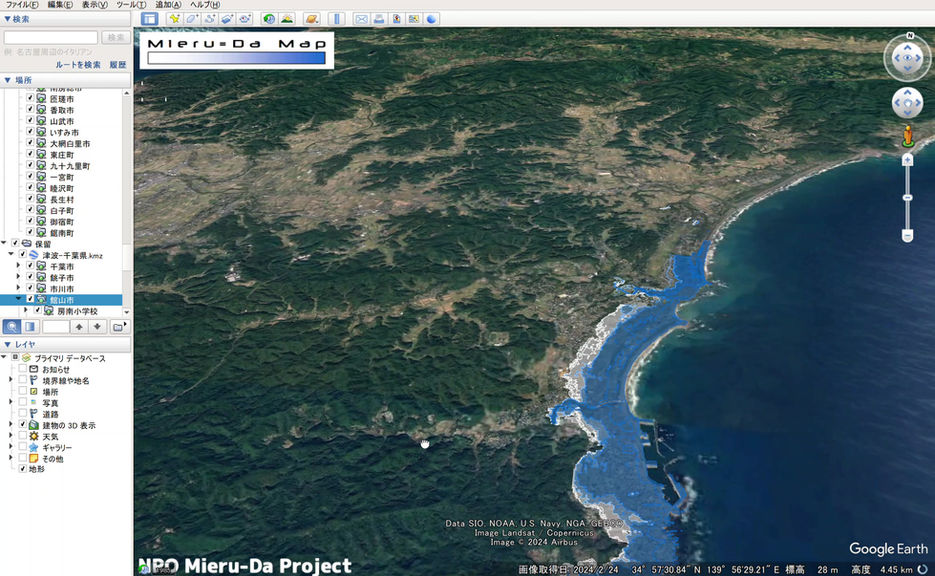Add a path from the toolbar

(209, 19)
